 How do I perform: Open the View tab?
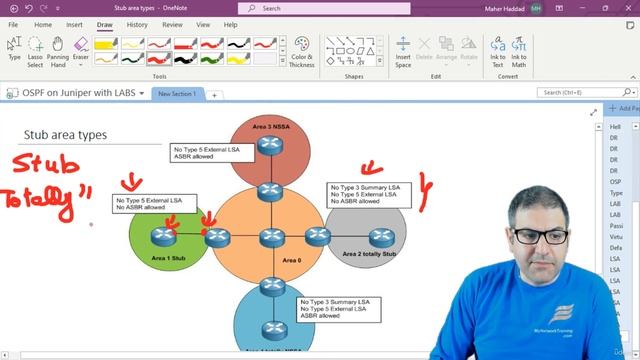click(203, 25)
